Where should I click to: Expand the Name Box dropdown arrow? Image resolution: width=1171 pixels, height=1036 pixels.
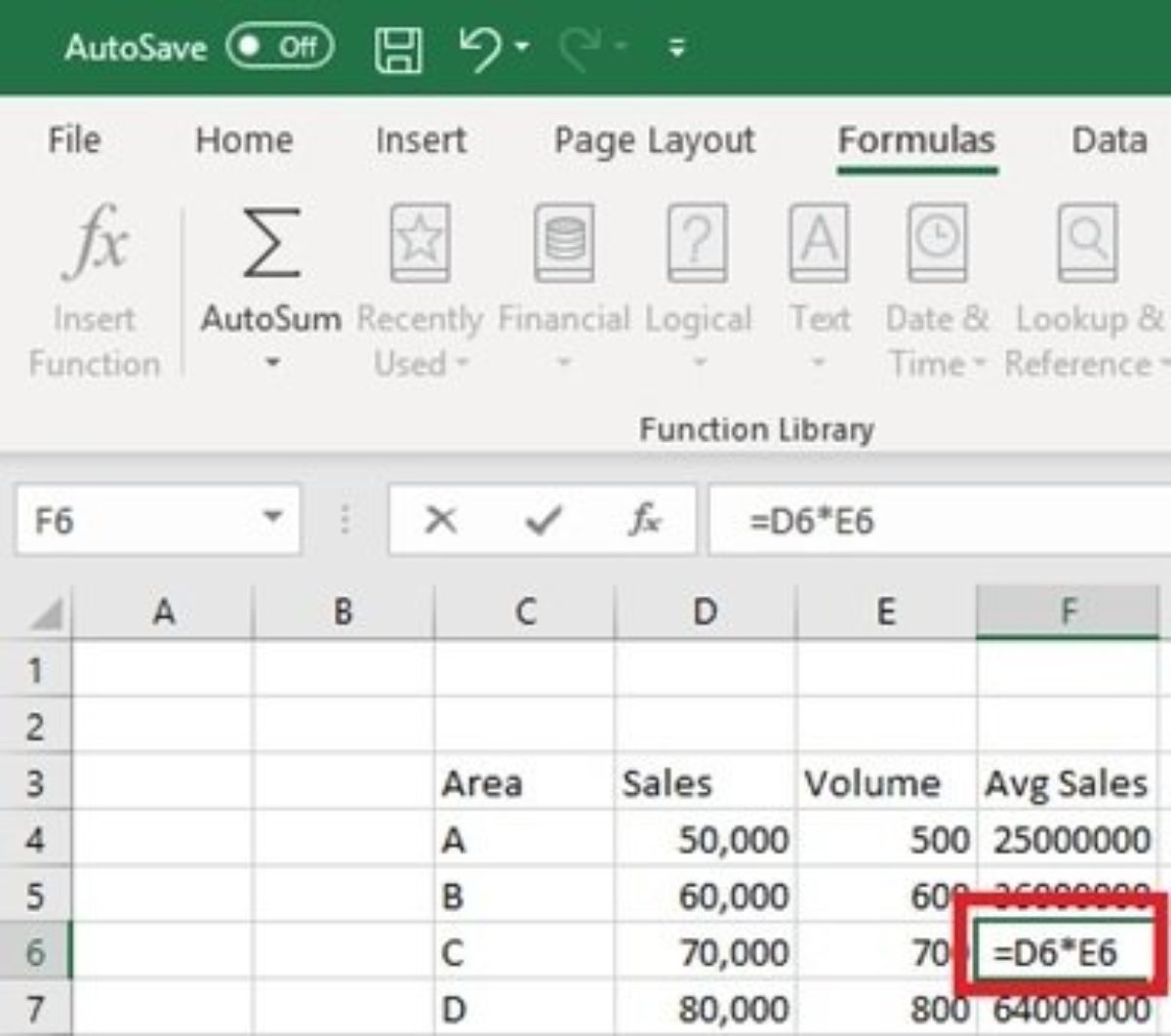coord(273,518)
